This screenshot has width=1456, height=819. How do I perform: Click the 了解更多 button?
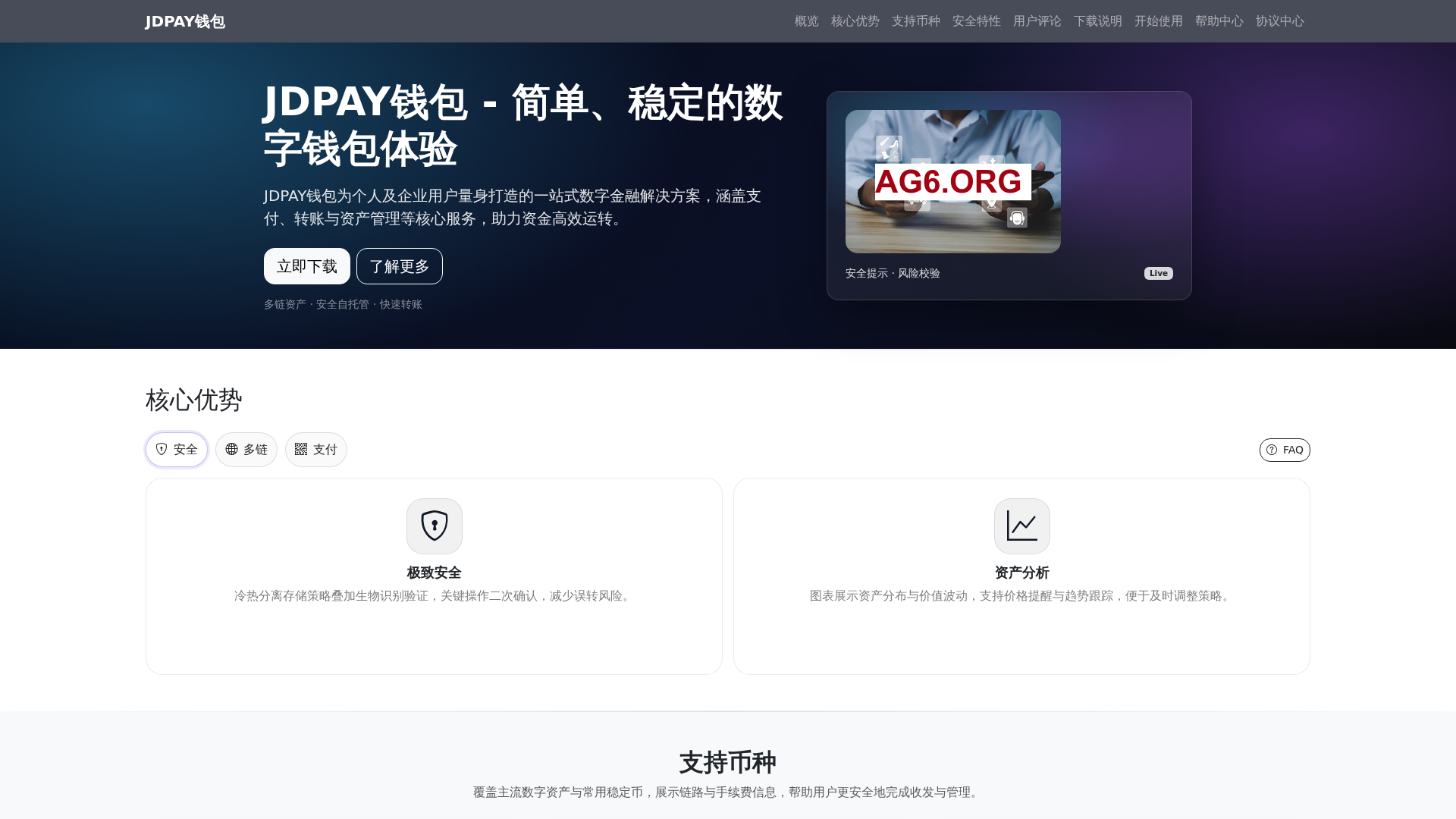coord(400,266)
